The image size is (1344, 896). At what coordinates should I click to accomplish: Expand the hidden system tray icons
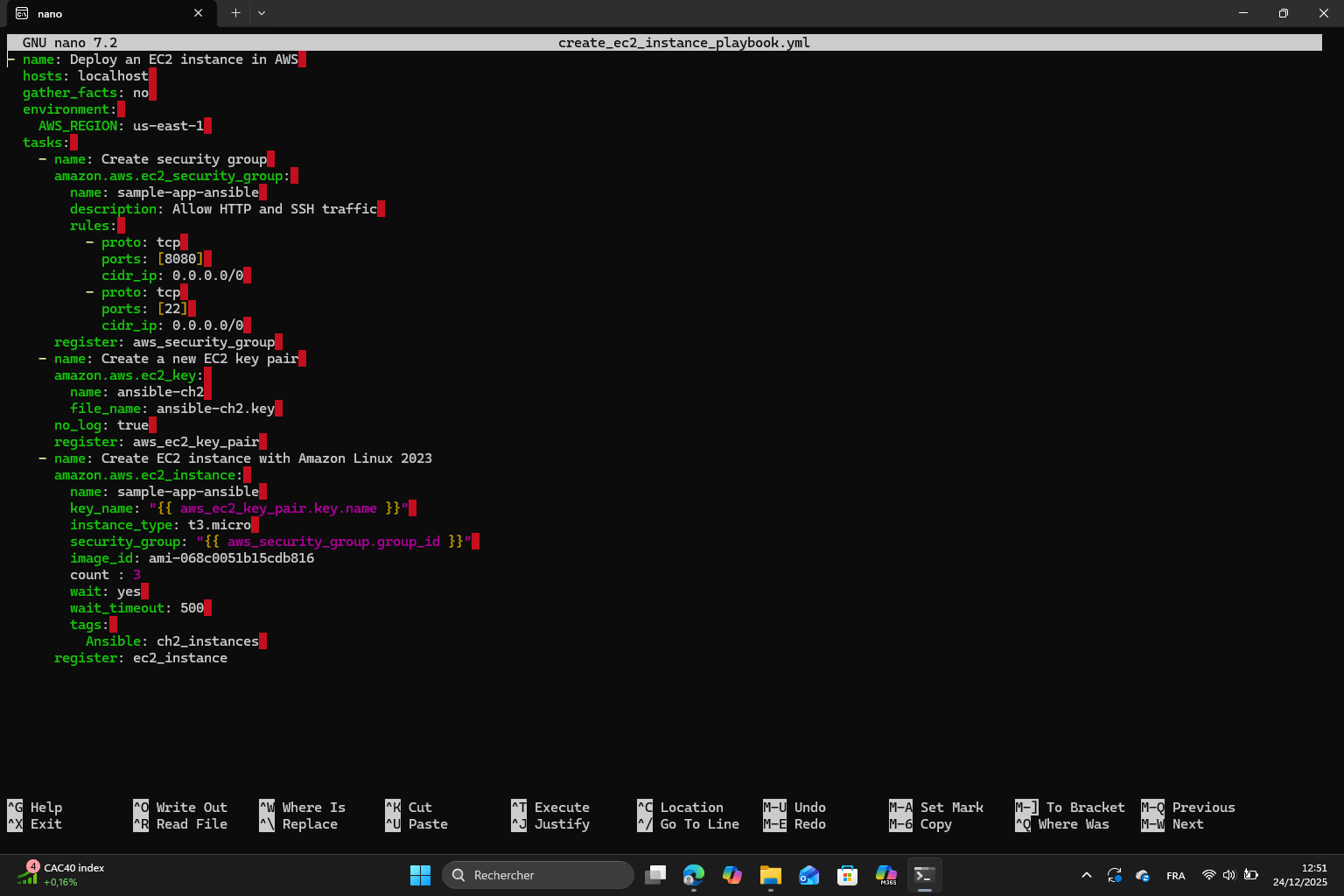point(1086,874)
